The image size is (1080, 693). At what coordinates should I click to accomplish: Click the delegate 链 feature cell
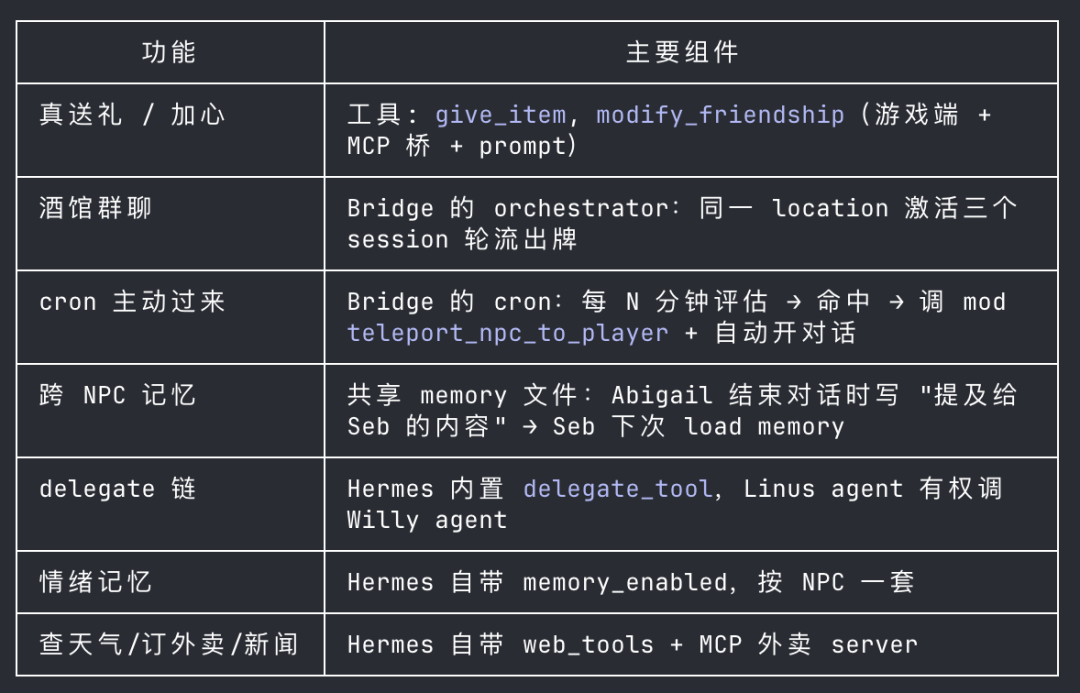(117, 489)
